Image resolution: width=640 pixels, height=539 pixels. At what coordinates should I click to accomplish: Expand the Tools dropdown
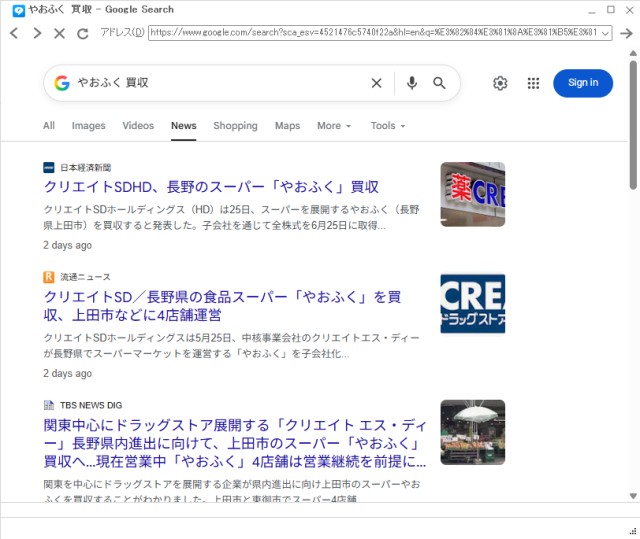[x=388, y=126]
